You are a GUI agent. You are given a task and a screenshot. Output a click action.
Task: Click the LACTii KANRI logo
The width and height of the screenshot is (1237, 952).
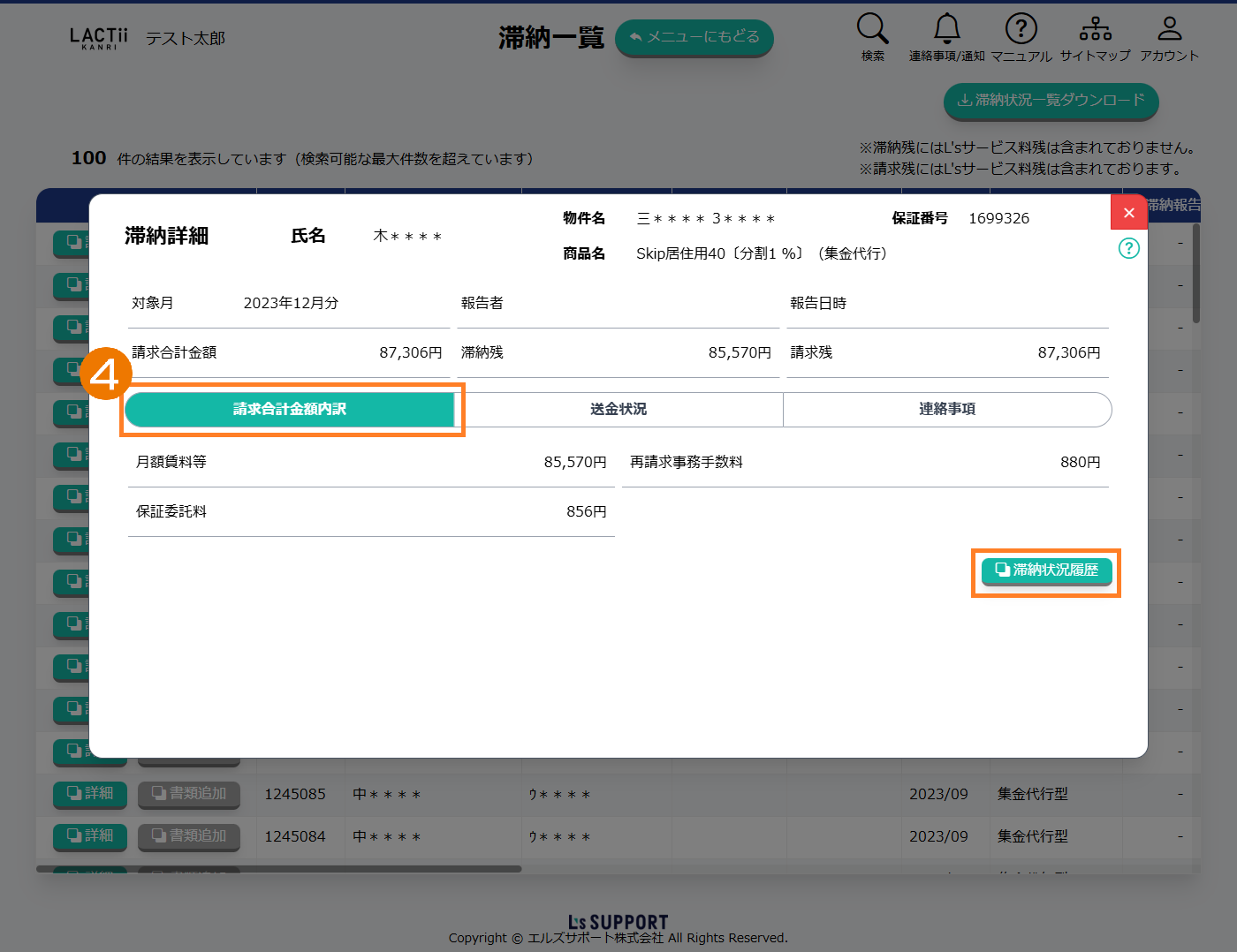[99, 38]
